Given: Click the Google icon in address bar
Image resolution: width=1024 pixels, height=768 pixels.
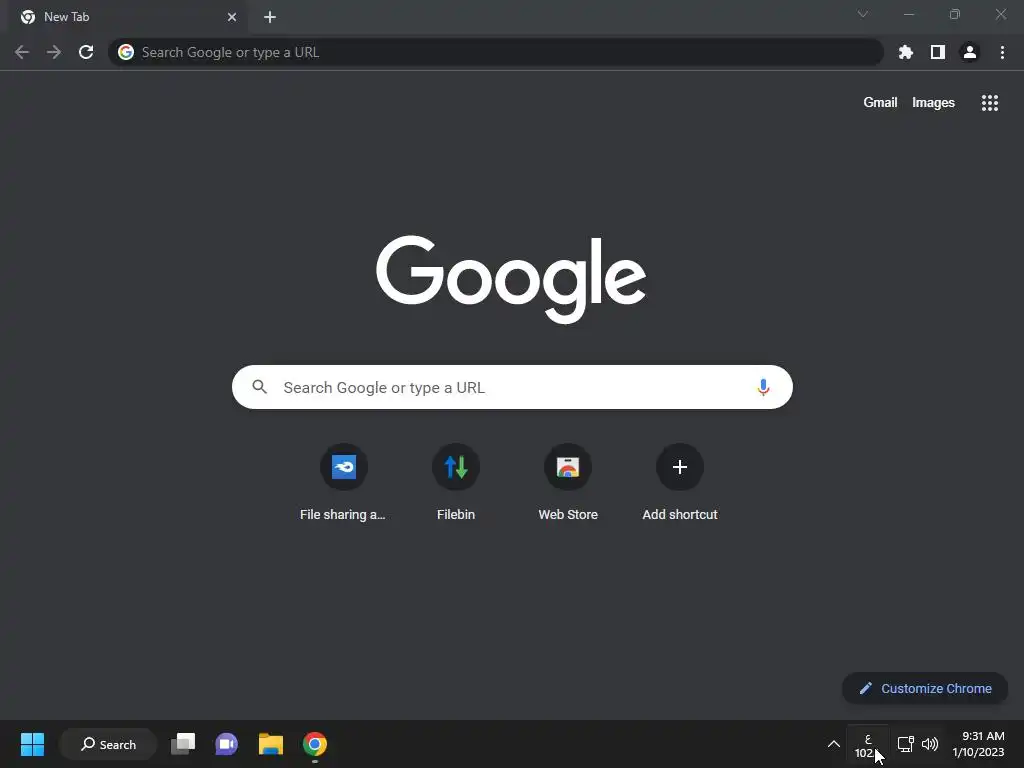Looking at the screenshot, I should click(x=126, y=52).
